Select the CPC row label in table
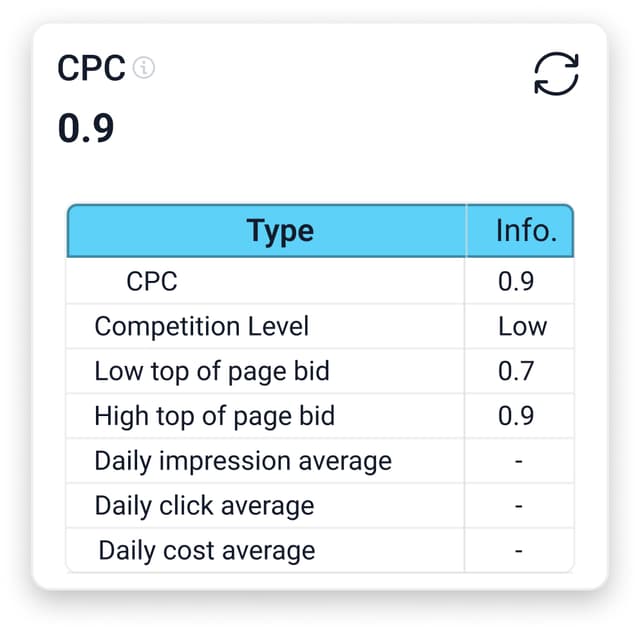640x632 pixels. 152,281
